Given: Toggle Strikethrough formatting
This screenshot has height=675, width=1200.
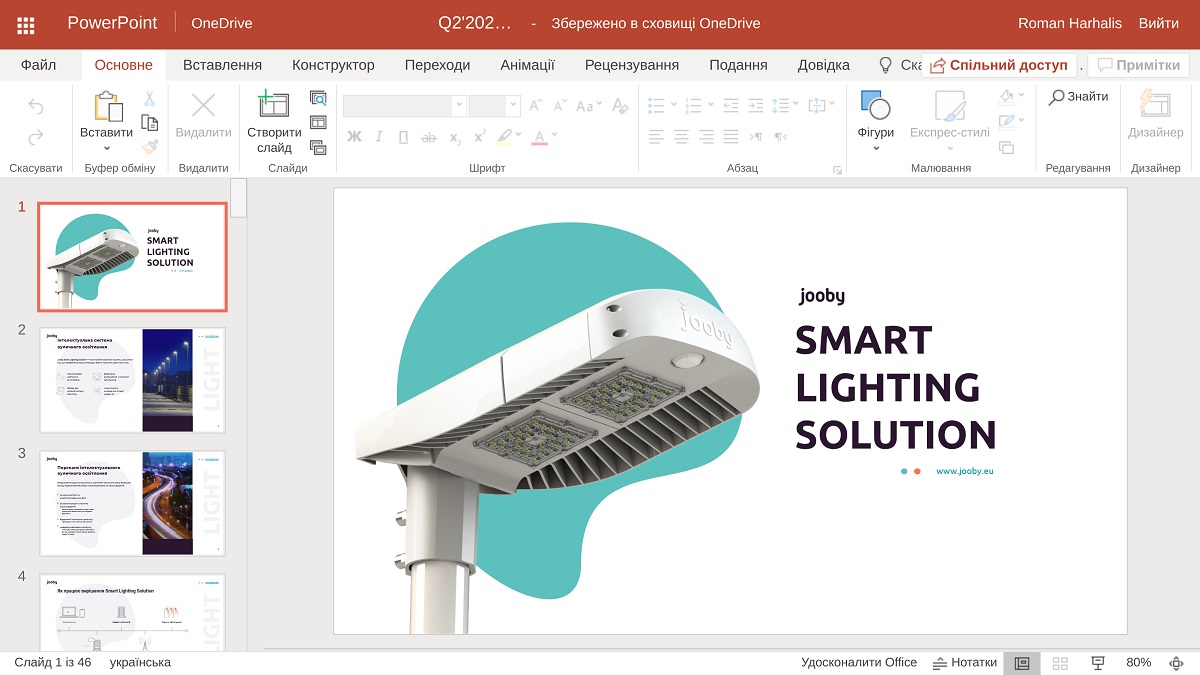Looking at the screenshot, I should [x=429, y=138].
